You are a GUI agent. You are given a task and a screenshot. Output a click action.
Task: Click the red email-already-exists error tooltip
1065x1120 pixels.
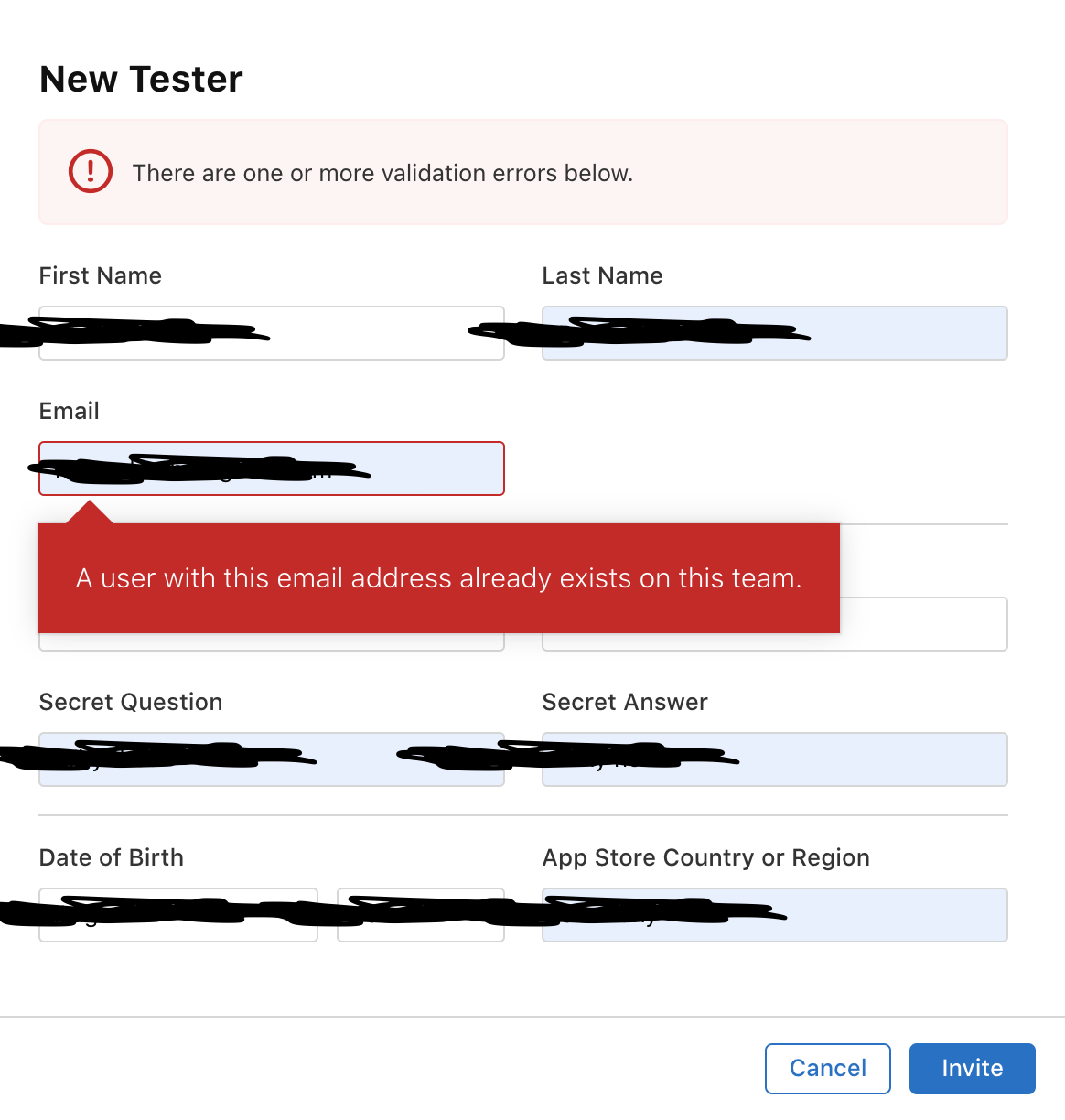(438, 578)
